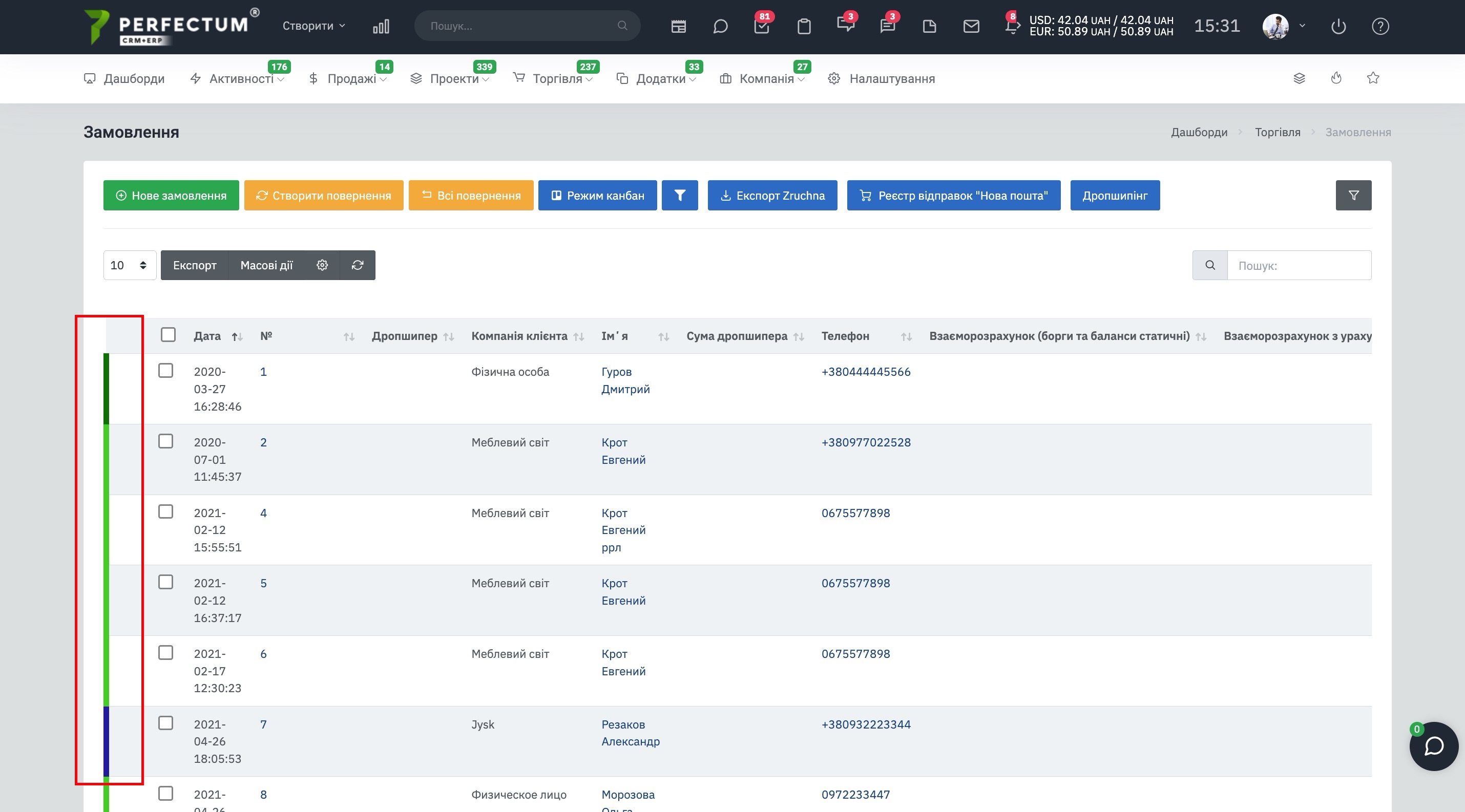This screenshot has width=1465, height=812.
Task: Open the chat bubble icon in top bar
Action: click(x=720, y=26)
